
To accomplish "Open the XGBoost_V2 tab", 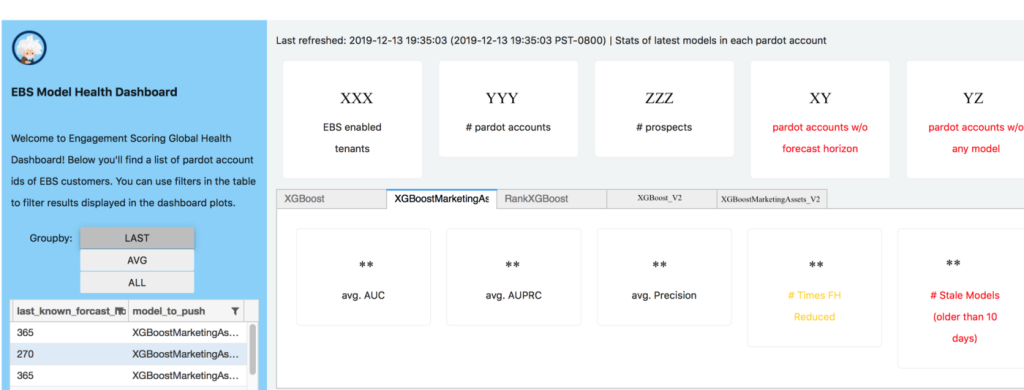I will (x=661, y=199).
